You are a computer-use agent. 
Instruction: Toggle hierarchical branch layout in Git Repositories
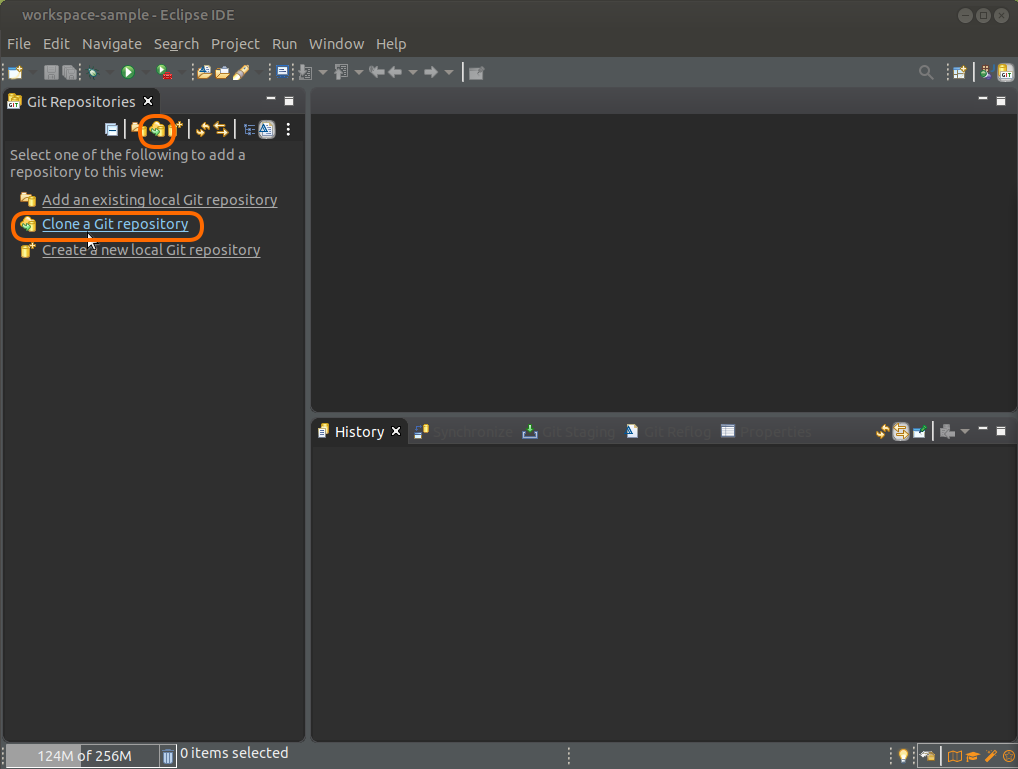[x=249, y=129]
